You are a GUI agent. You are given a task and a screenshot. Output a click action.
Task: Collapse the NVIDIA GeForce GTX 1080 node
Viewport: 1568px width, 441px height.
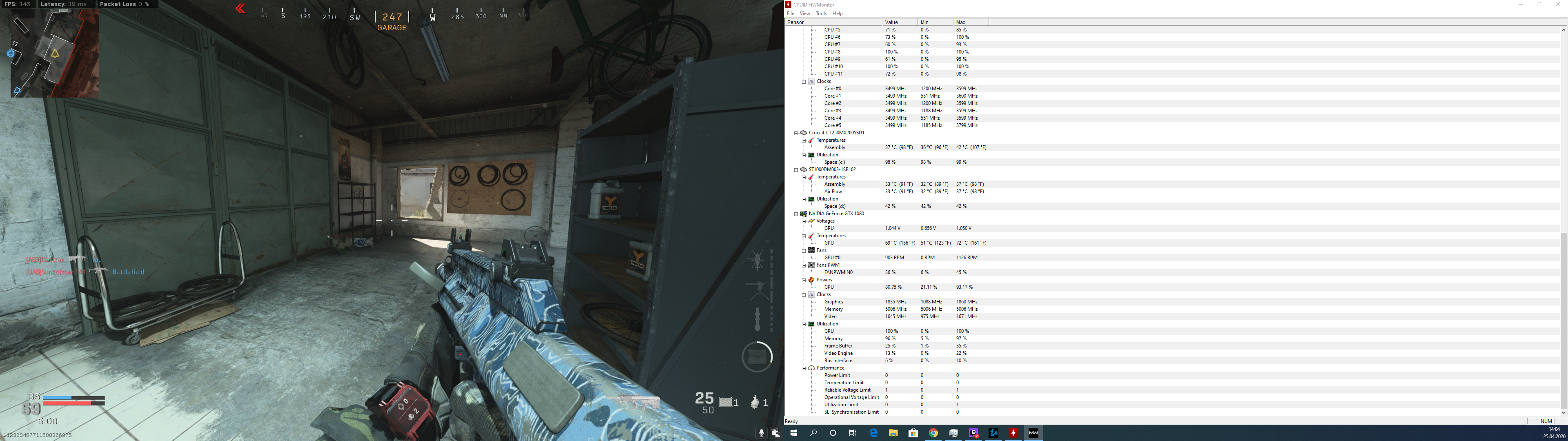tap(795, 214)
